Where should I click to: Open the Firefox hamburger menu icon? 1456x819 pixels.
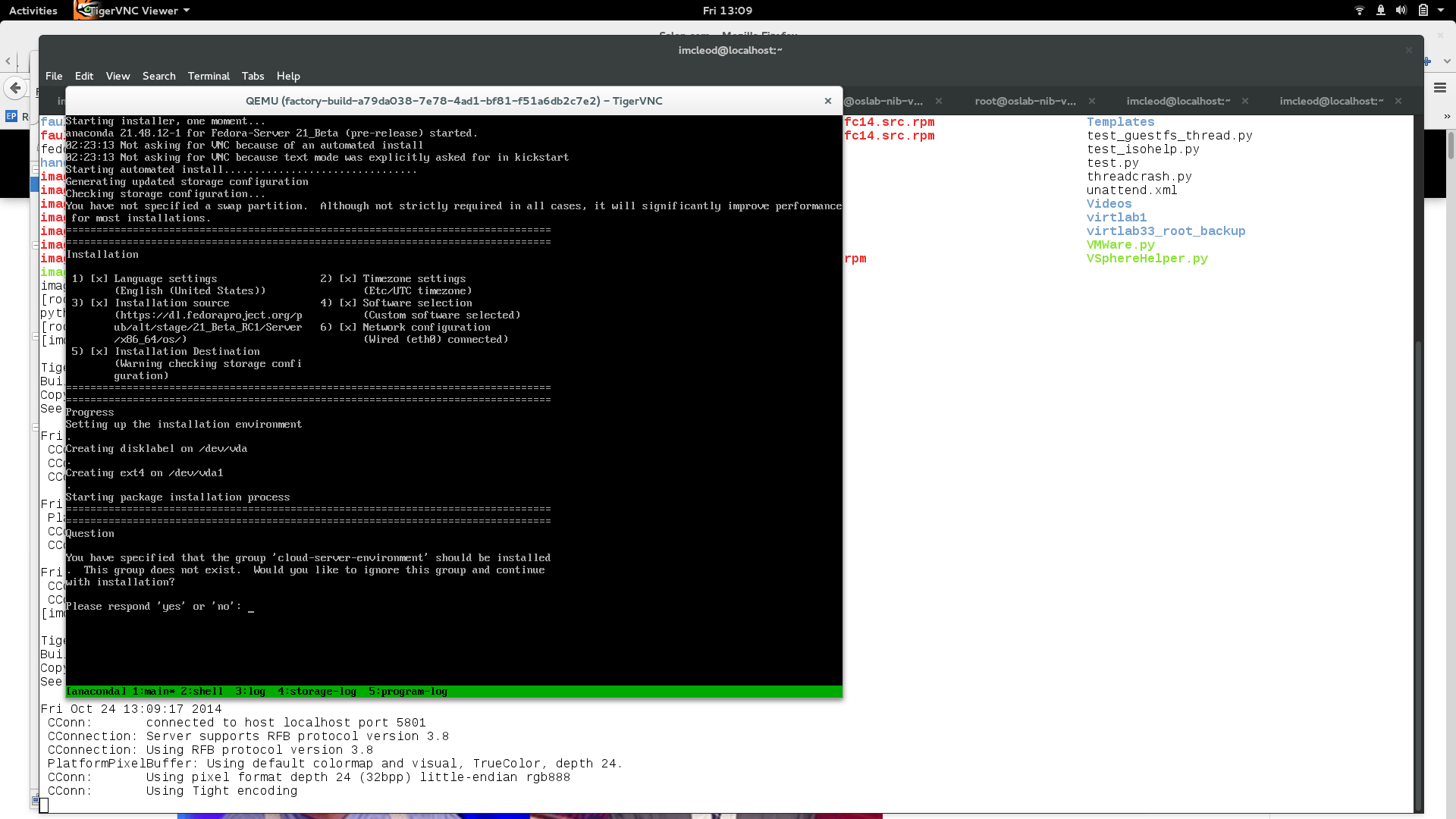[1440, 88]
